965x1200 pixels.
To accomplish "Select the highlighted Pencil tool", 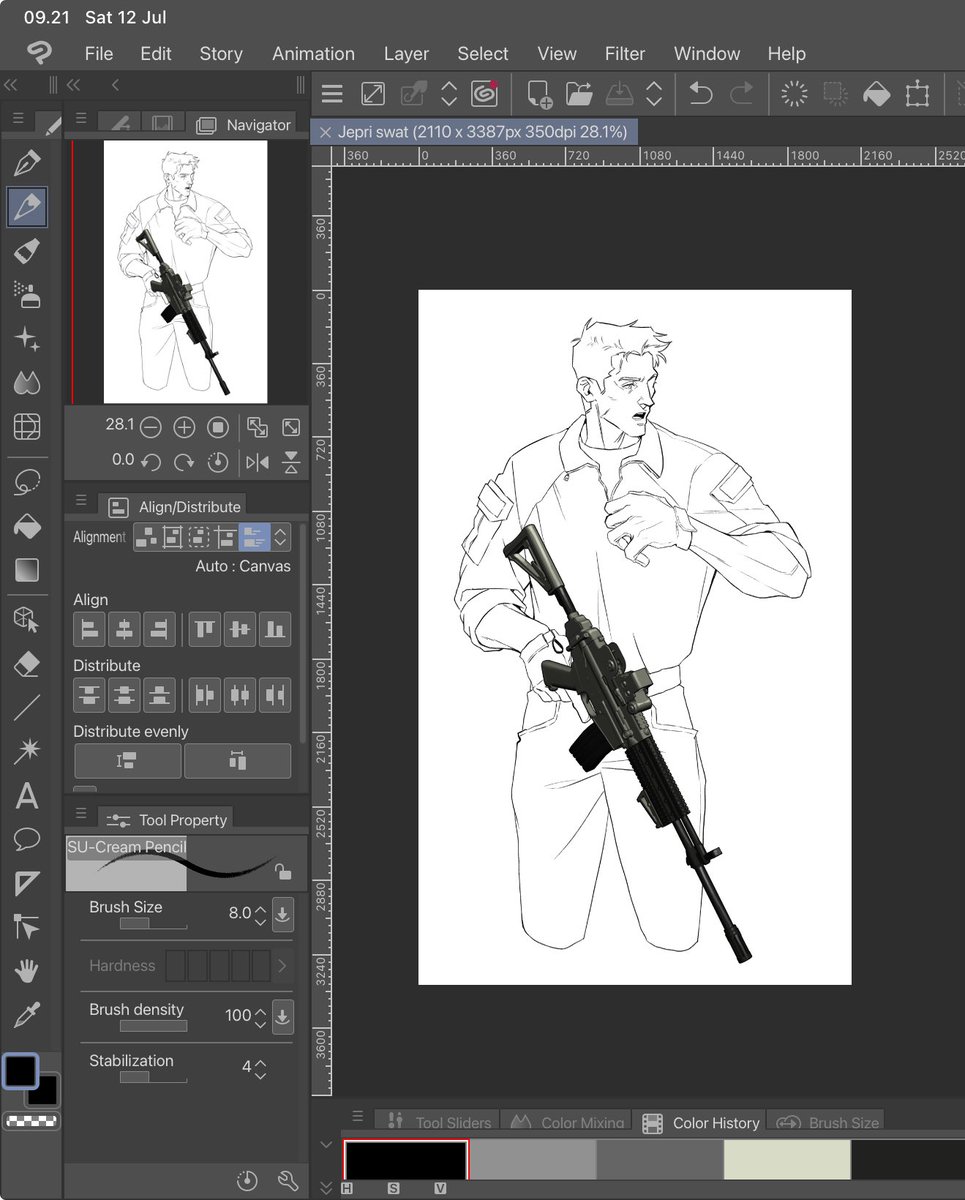I will click(27, 207).
